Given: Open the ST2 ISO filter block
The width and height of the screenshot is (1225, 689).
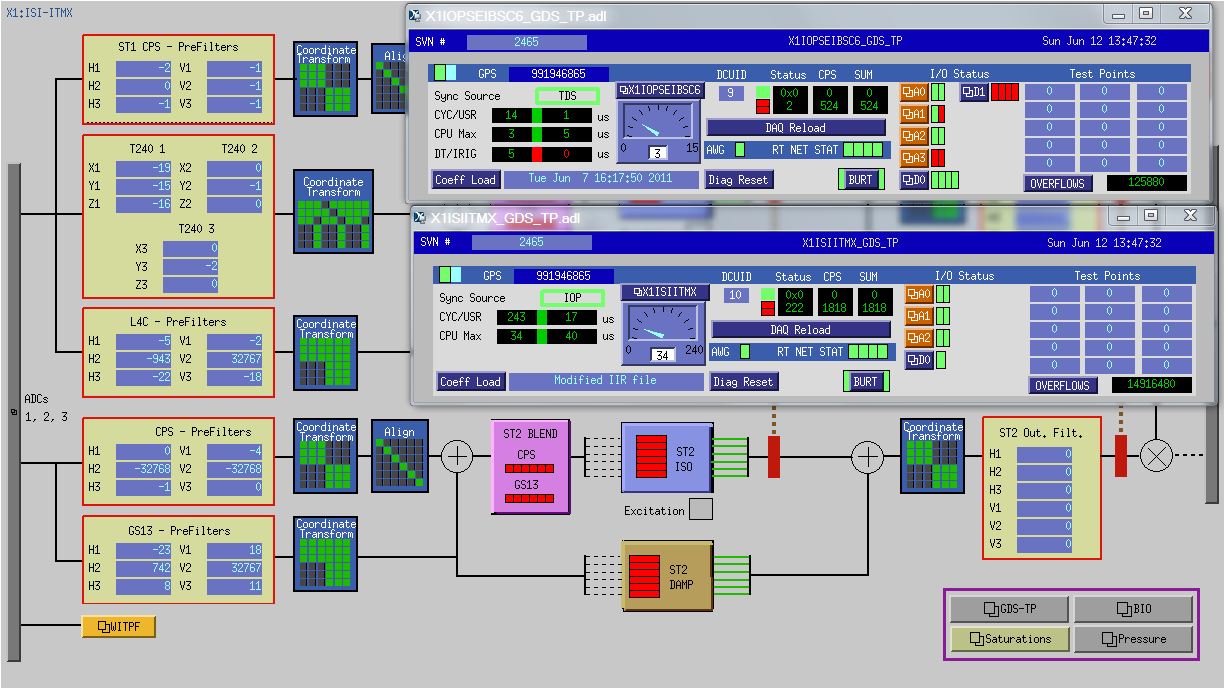Looking at the screenshot, I should pyautogui.click(x=666, y=457).
